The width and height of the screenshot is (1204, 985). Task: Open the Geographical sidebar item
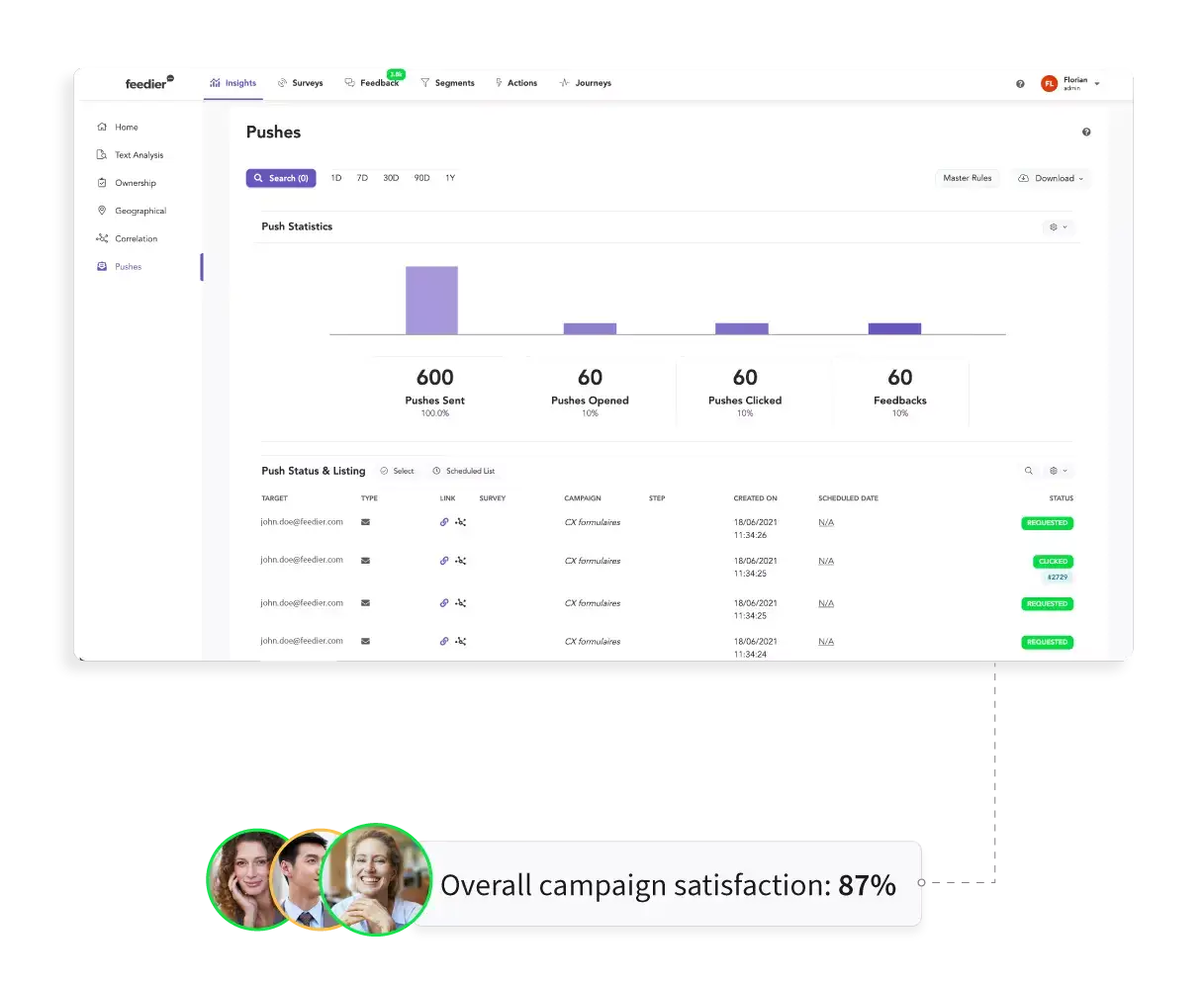(x=131, y=211)
